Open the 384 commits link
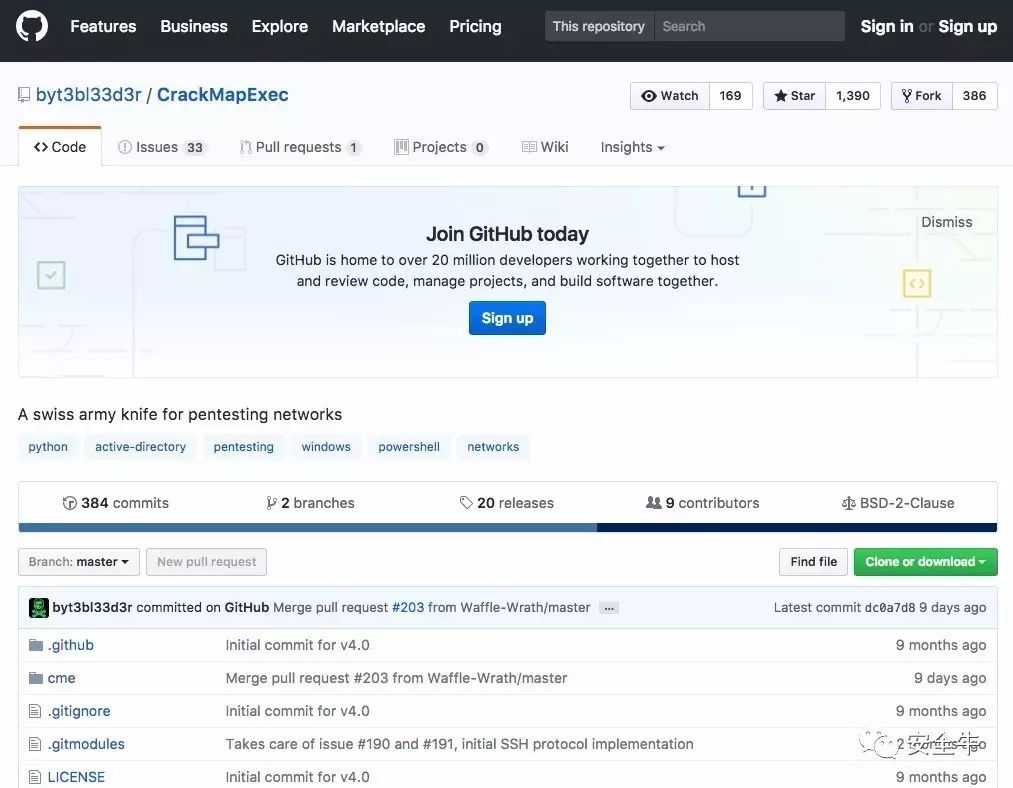Viewport: 1013px width, 788px height. 116,503
